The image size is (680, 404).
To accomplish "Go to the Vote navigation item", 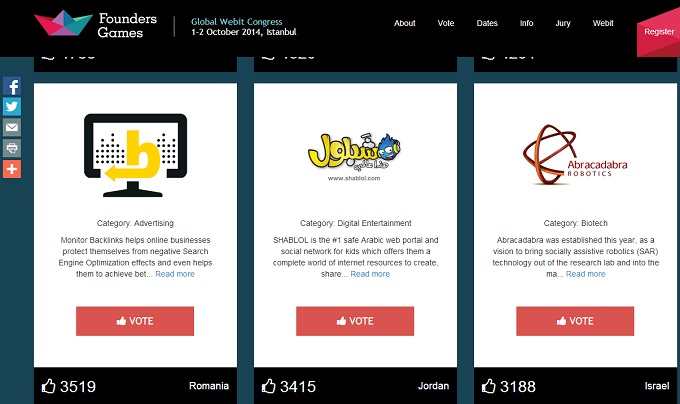I will pyautogui.click(x=446, y=23).
